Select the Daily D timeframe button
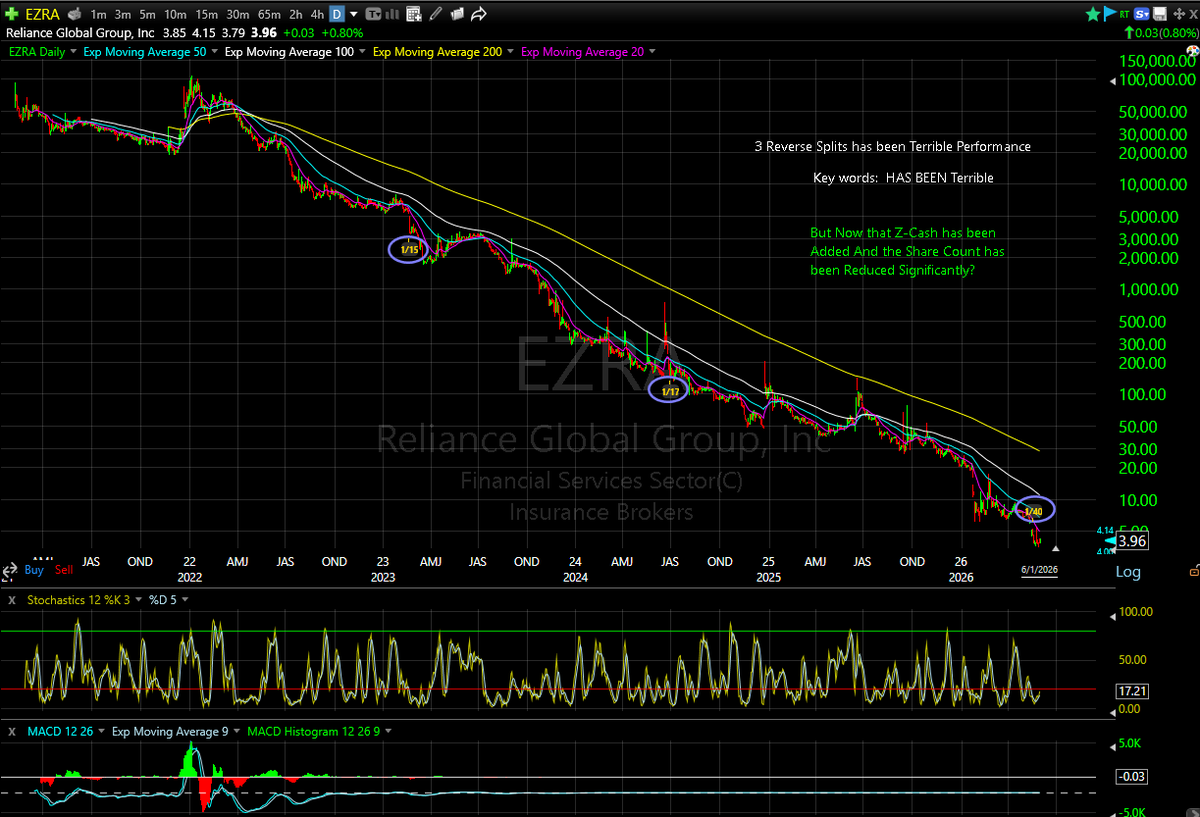This screenshot has width=1200, height=817. [337, 14]
